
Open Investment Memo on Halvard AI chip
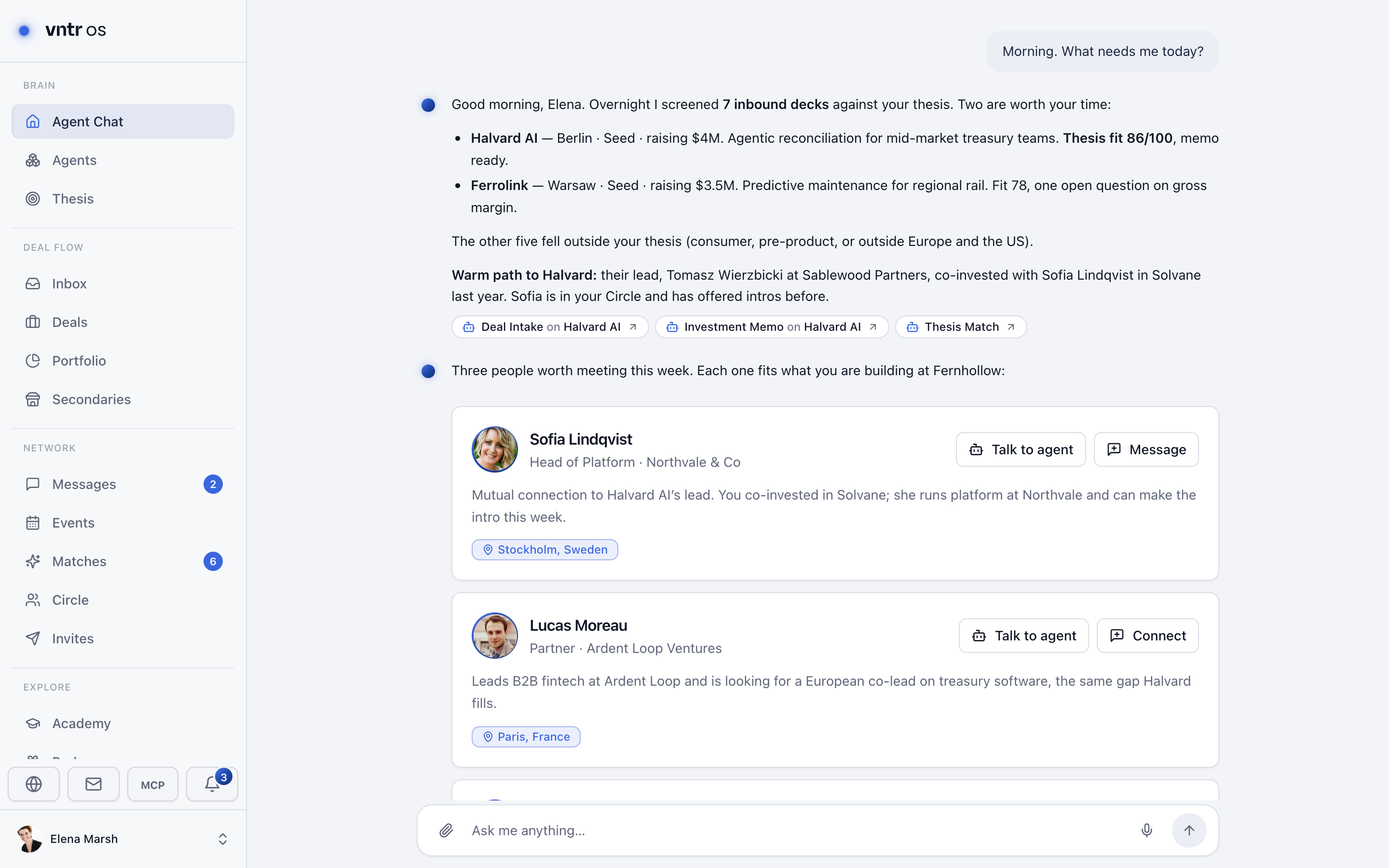tap(772, 327)
